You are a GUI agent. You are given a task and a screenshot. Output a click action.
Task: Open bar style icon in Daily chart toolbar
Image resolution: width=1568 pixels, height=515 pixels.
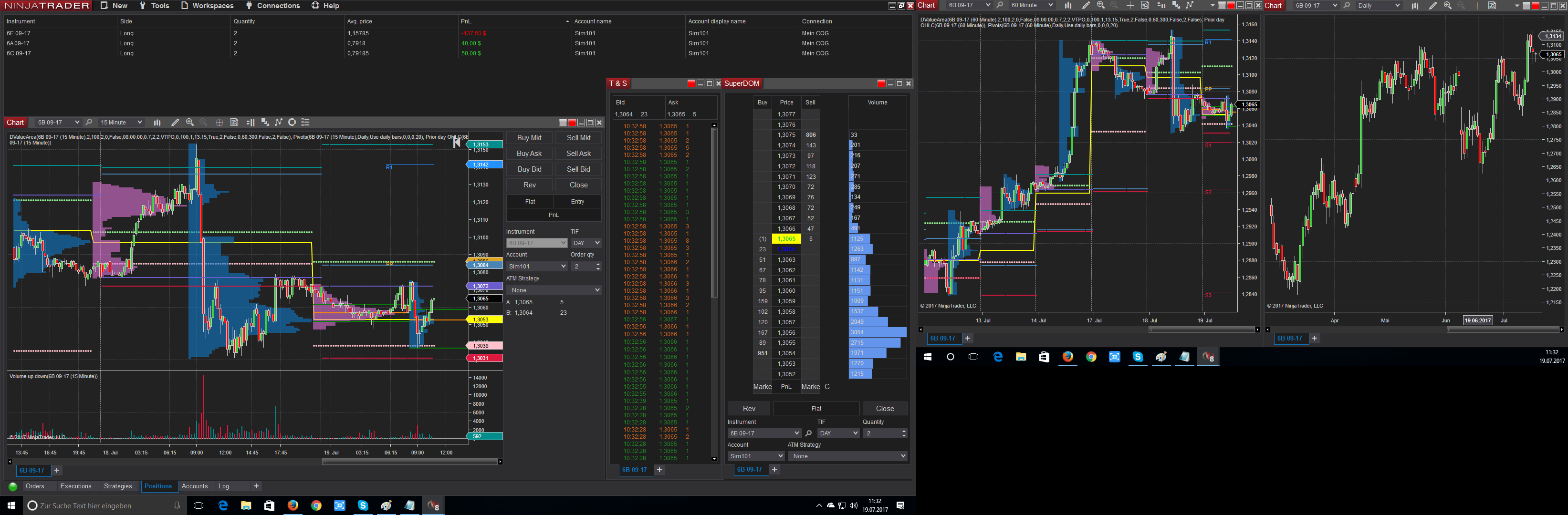(1415, 5)
